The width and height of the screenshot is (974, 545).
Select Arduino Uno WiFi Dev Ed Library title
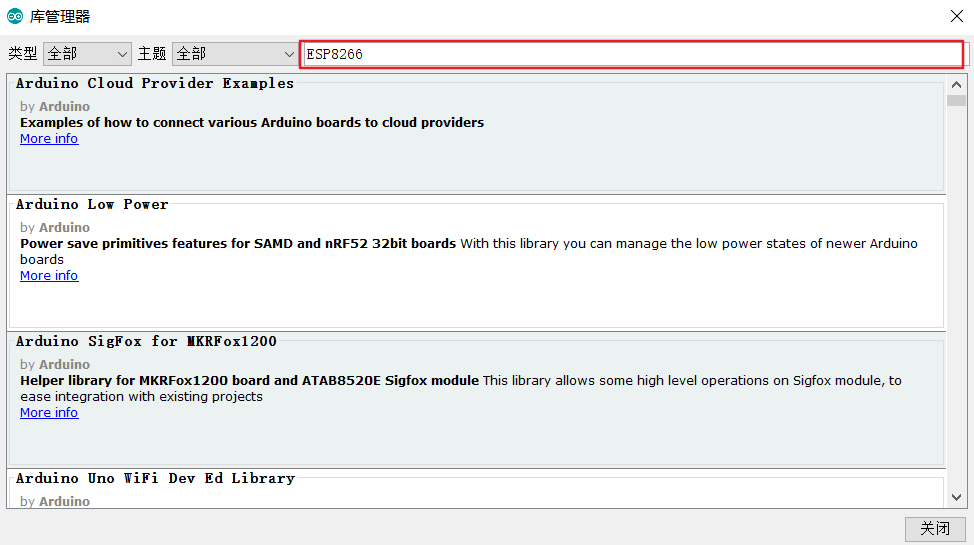[x=155, y=479]
